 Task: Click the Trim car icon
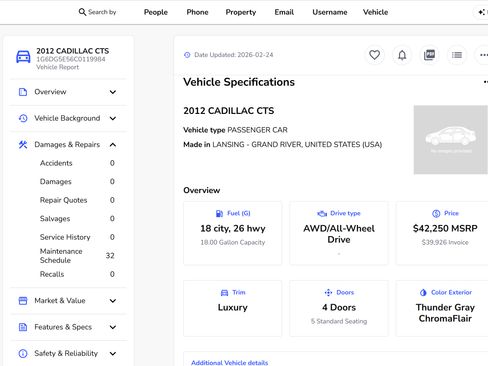click(x=224, y=293)
